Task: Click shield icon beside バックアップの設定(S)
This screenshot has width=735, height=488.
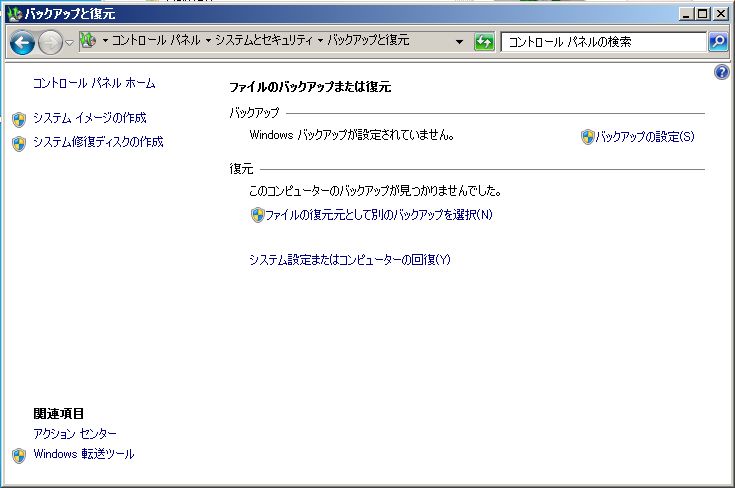Action: pyautogui.click(x=587, y=137)
